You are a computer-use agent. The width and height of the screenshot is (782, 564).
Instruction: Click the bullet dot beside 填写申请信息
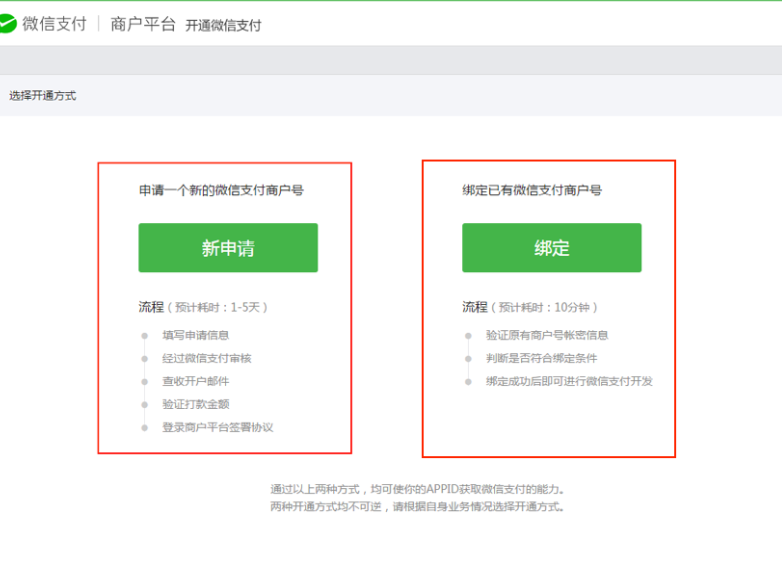[145, 336]
